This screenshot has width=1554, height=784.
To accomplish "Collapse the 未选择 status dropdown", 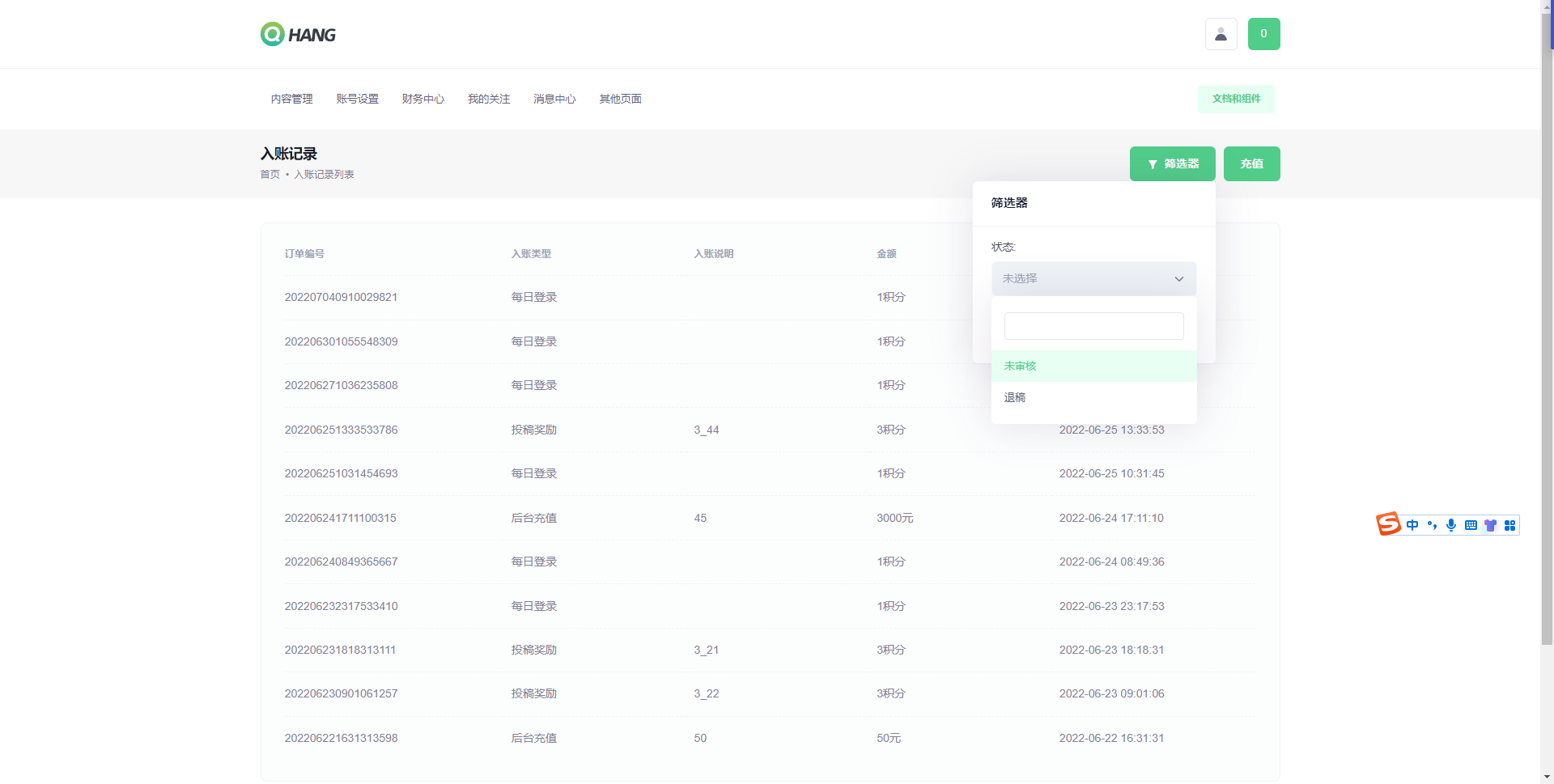I will click(1093, 278).
